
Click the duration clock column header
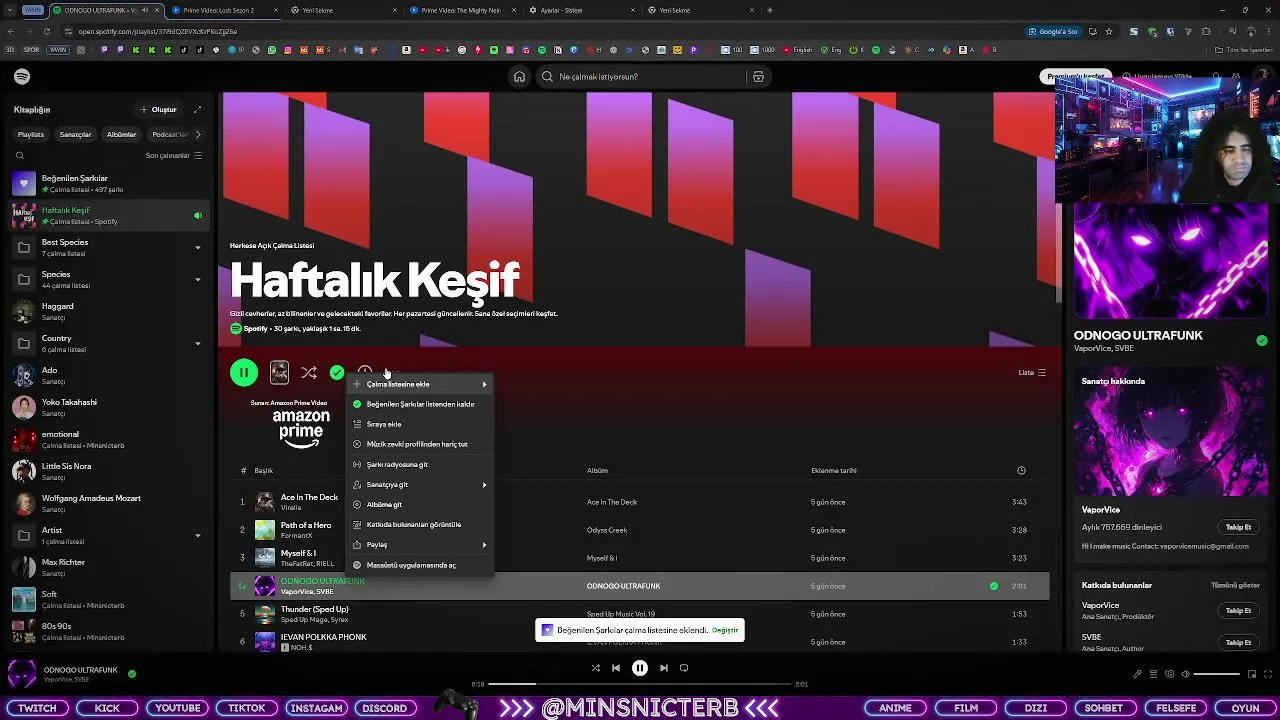point(1021,470)
